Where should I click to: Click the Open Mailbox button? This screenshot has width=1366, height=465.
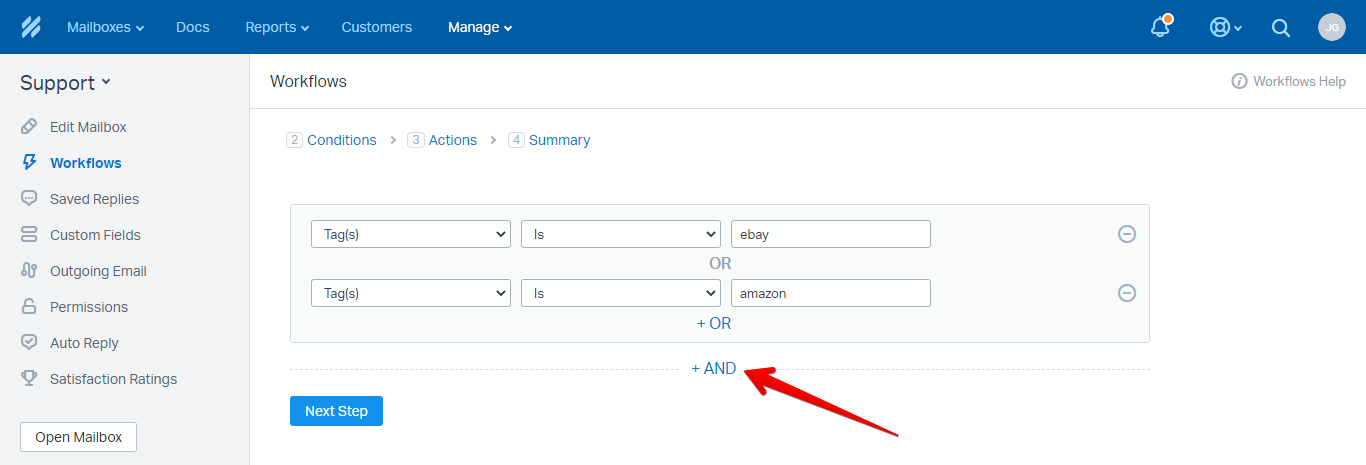tap(78, 437)
